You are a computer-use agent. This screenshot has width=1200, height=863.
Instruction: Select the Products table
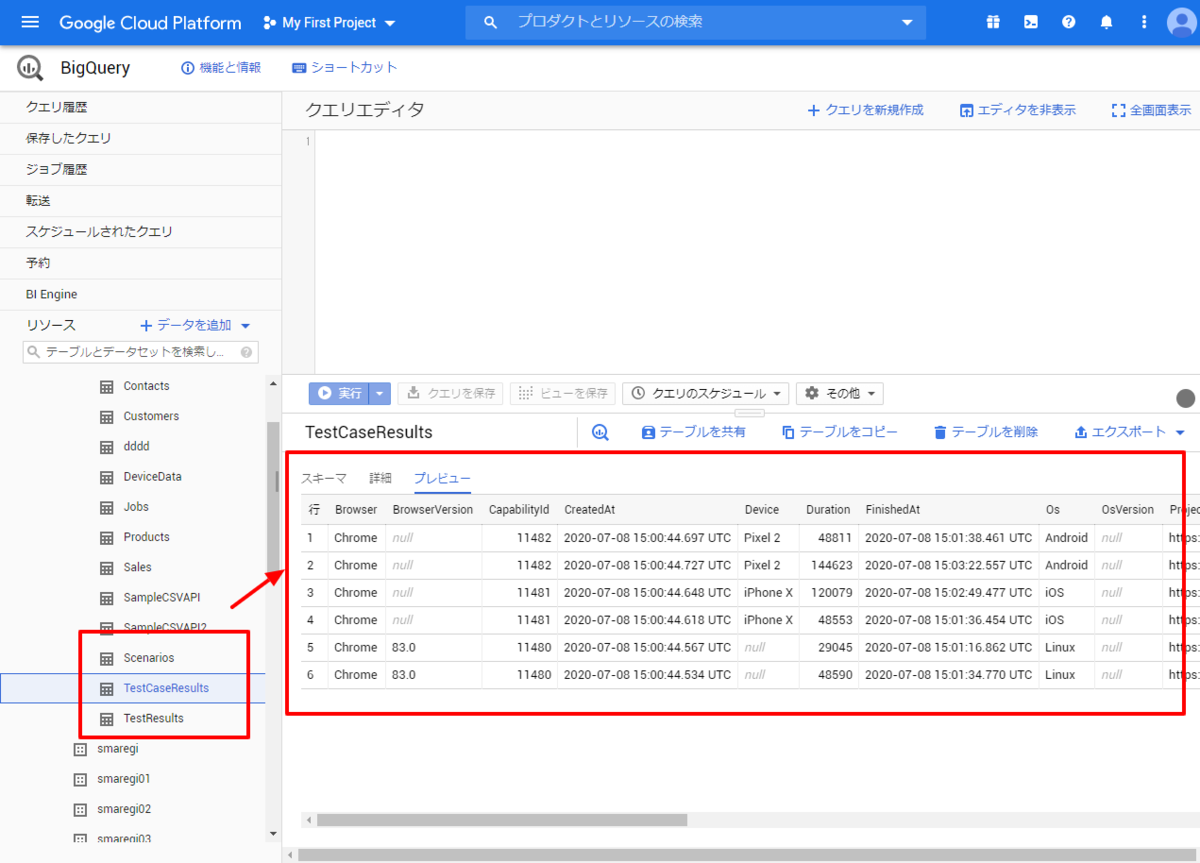[146, 537]
